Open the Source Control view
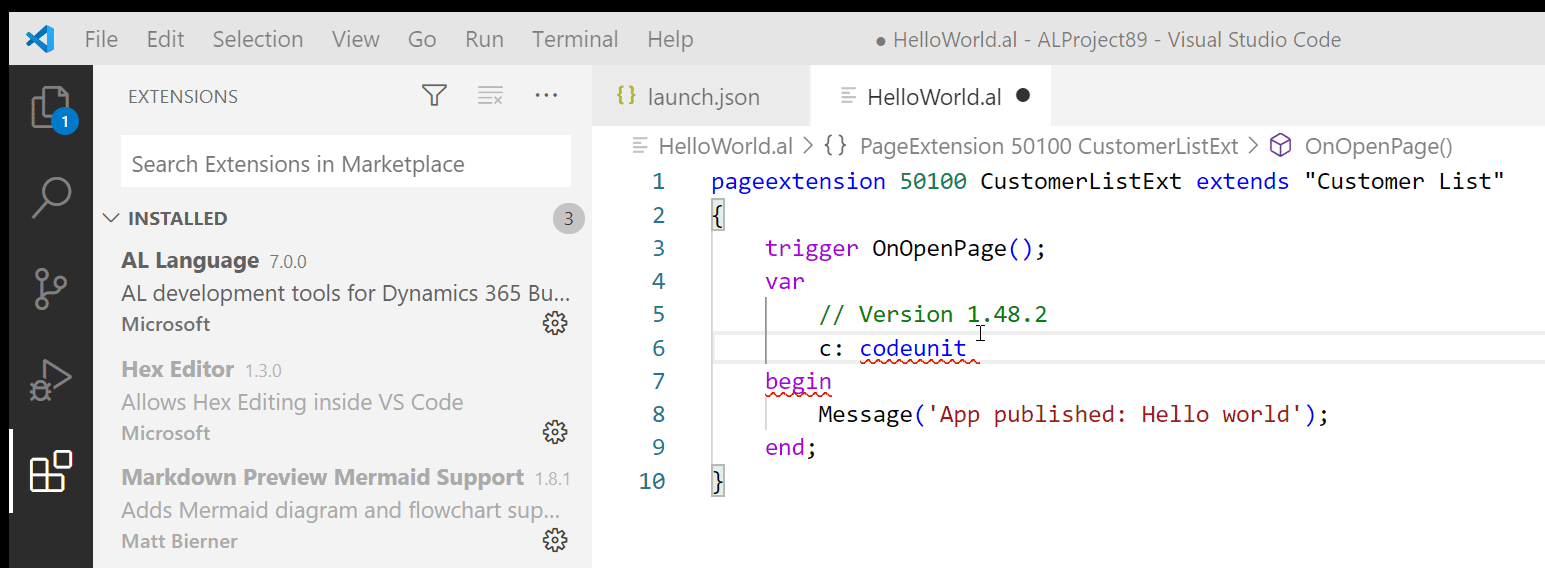 (x=51, y=289)
